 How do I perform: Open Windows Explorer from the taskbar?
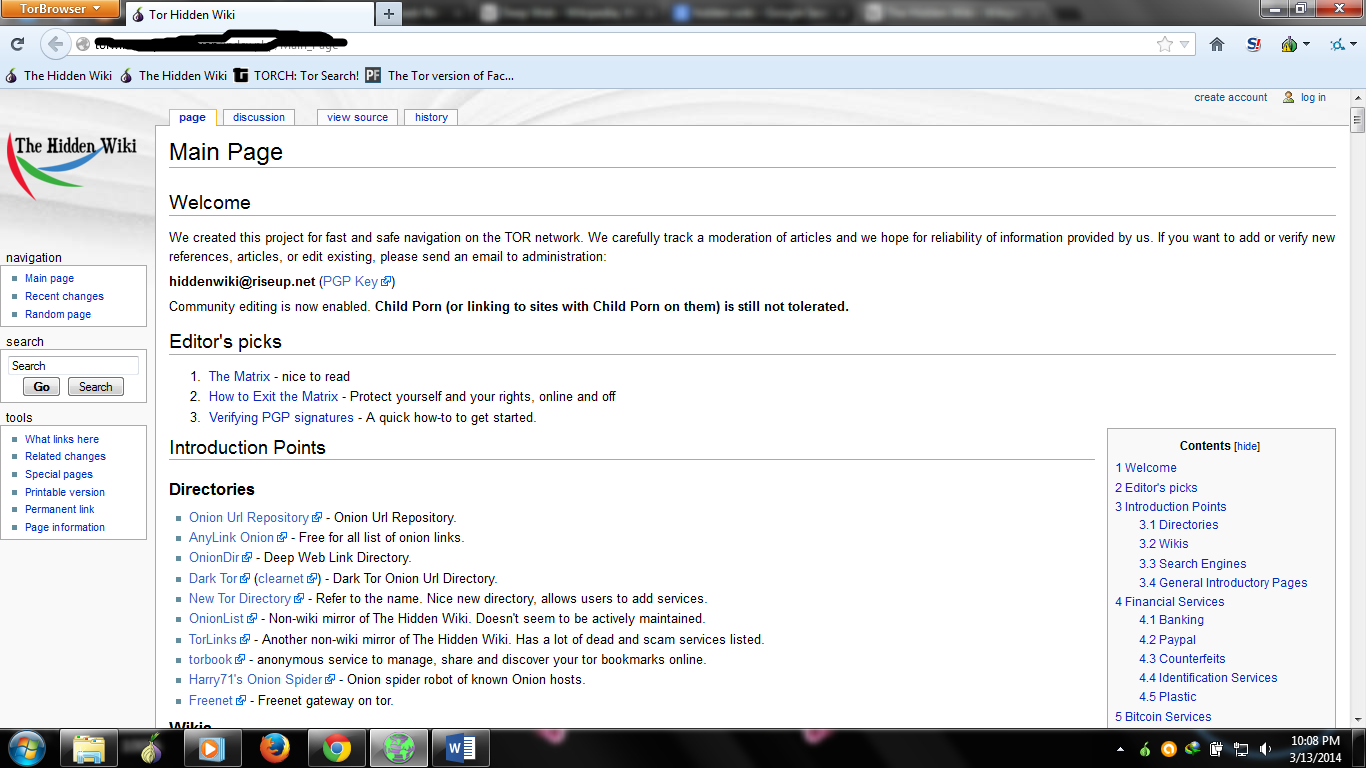tap(89, 748)
